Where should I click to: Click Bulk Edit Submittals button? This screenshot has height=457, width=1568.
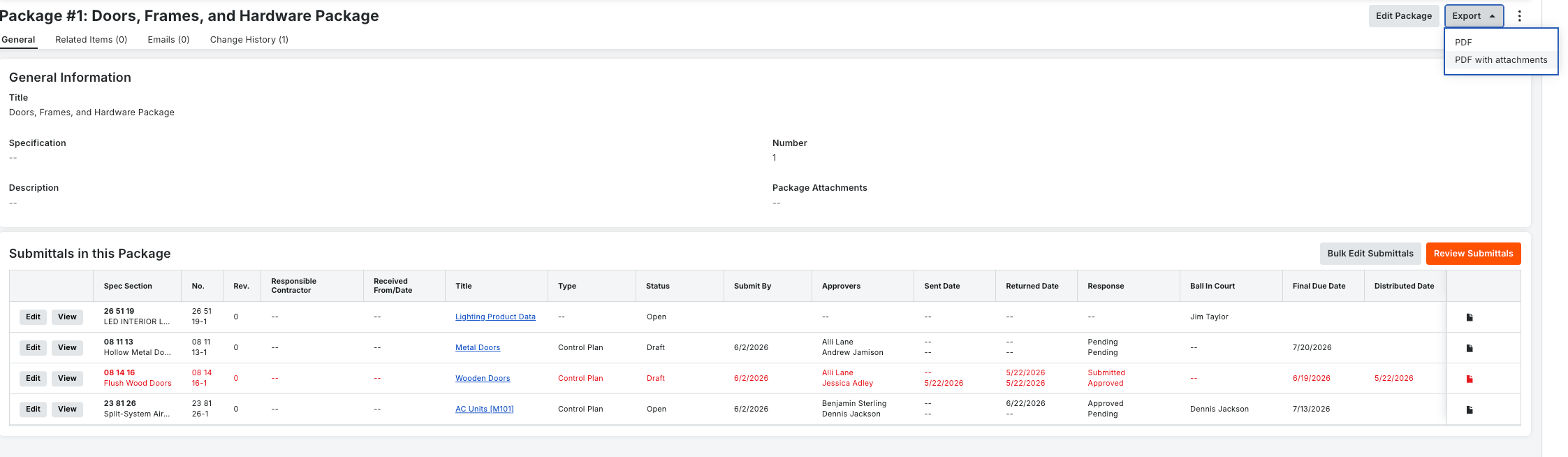click(x=1370, y=254)
